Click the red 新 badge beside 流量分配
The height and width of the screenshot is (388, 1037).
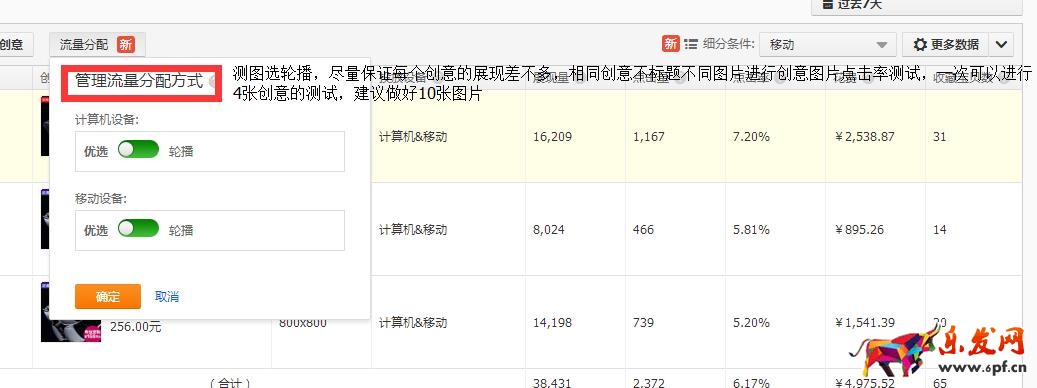click(x=126, y=45)
